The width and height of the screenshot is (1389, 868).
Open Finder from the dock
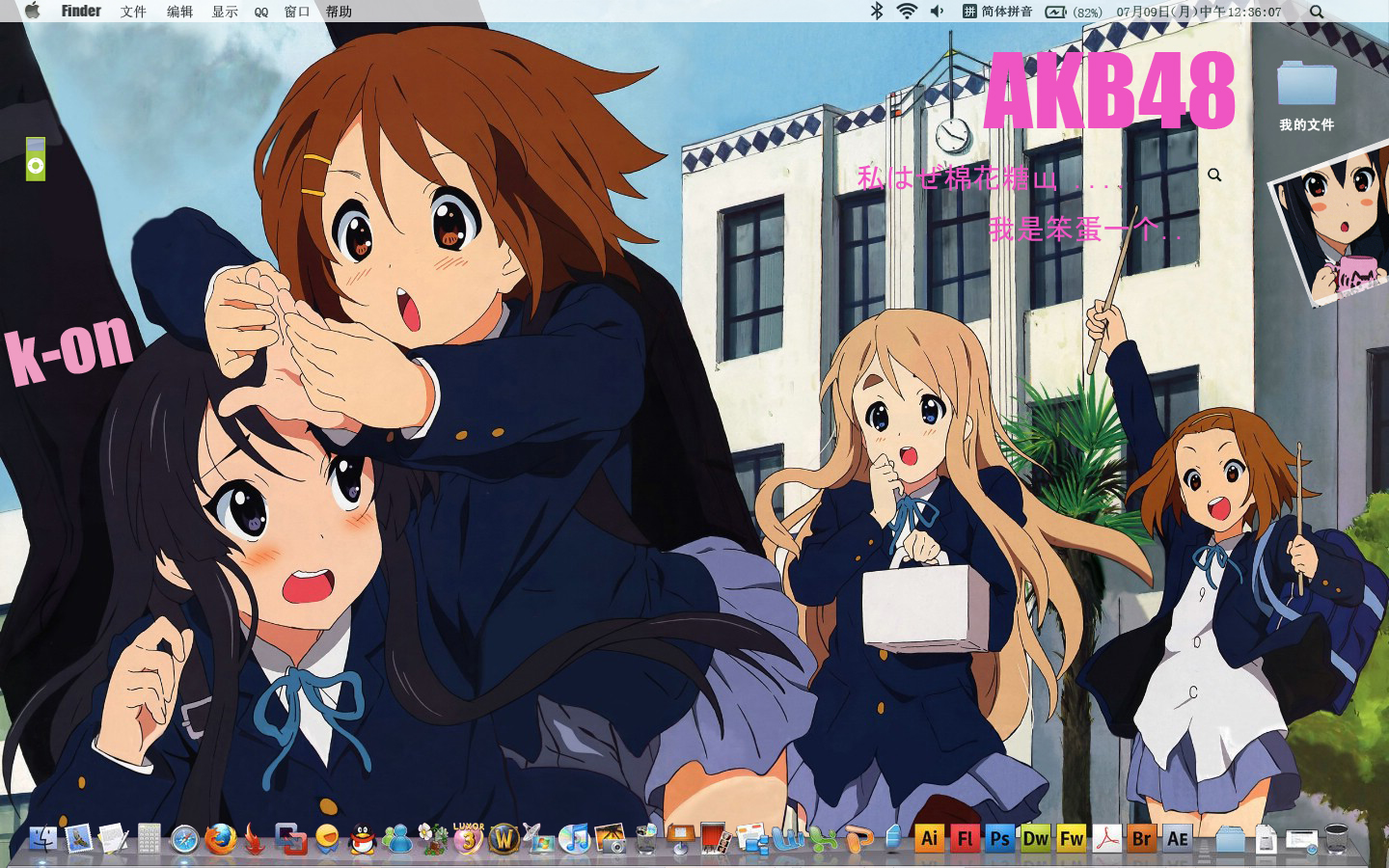pyautogui.click(x=42, y=838)
